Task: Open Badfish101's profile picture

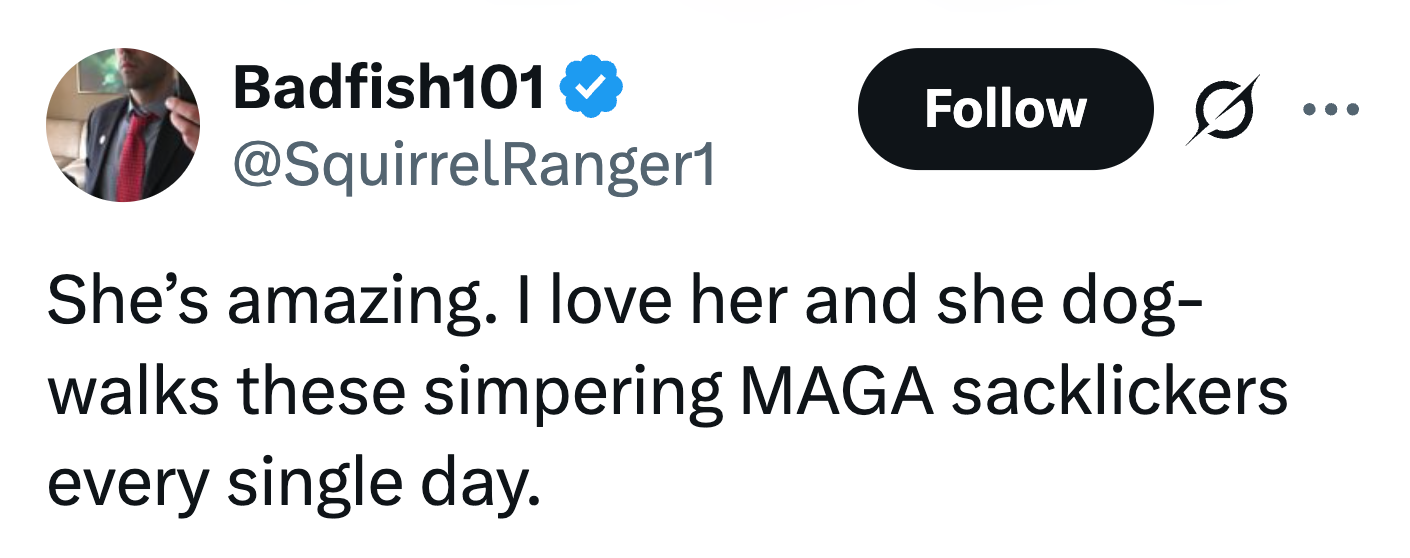Action: click(123, 125)
